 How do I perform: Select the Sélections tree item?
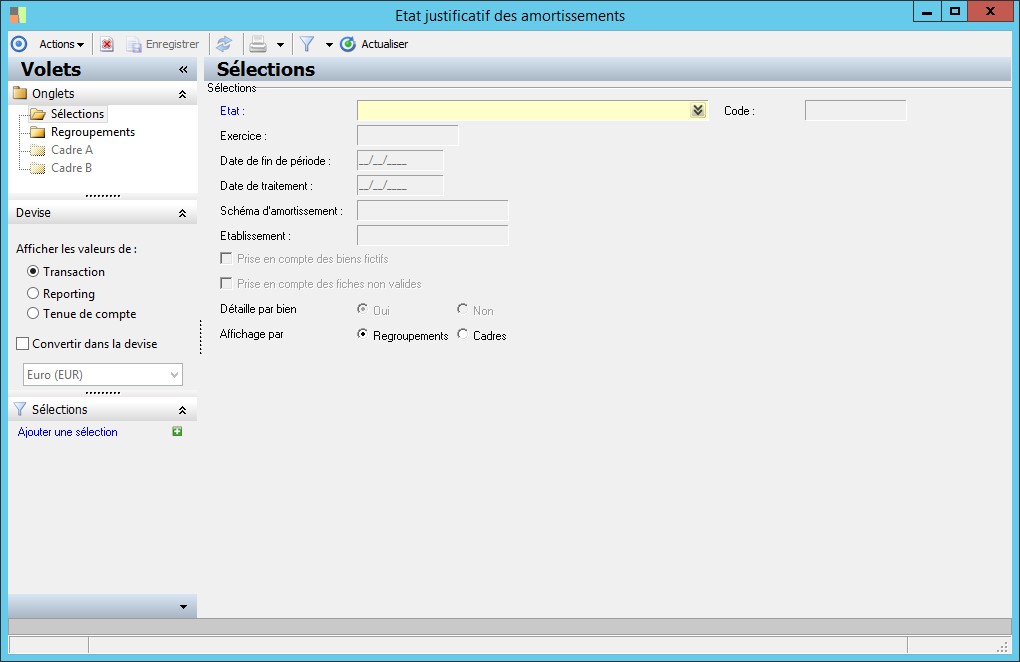pos(77,114)
